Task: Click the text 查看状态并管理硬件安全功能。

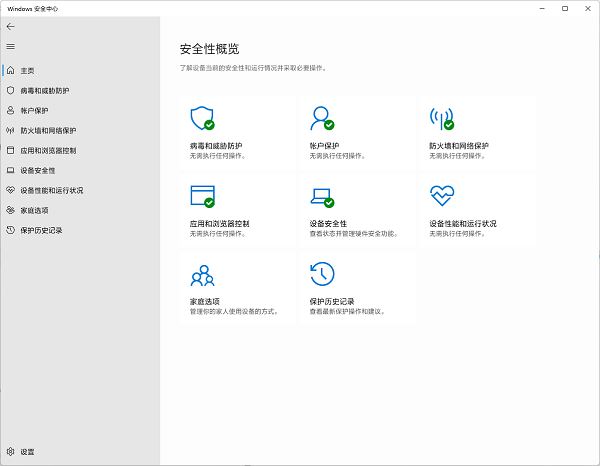Action: [354, 233]
